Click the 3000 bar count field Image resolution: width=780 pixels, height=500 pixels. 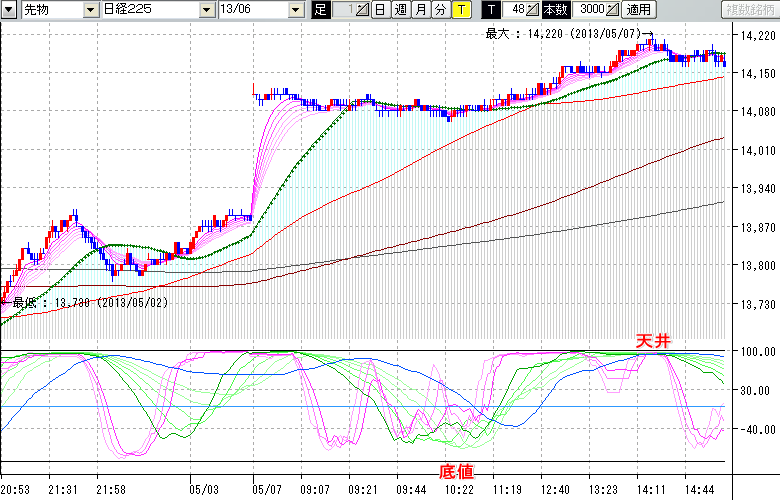[586, 10]
